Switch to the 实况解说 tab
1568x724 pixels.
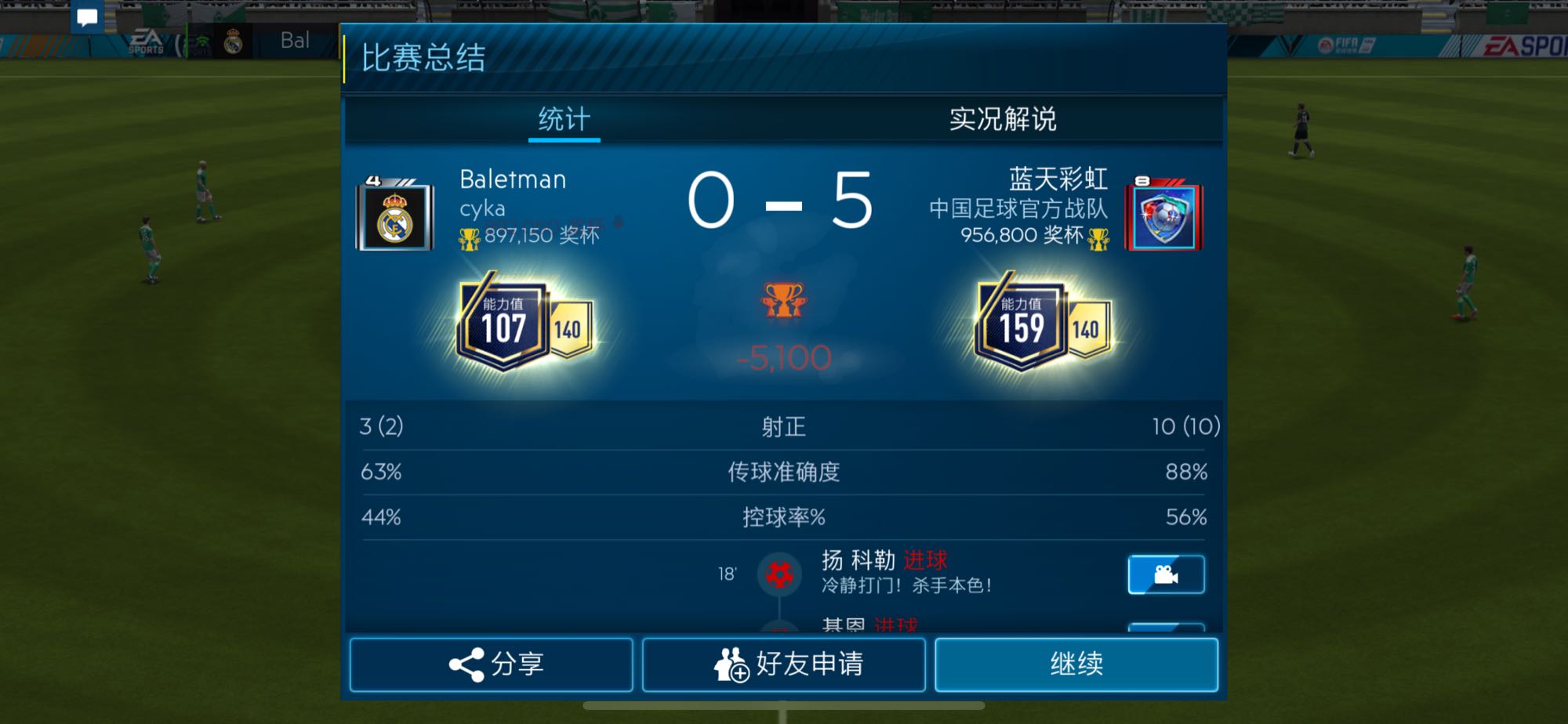click(1003, 119)
